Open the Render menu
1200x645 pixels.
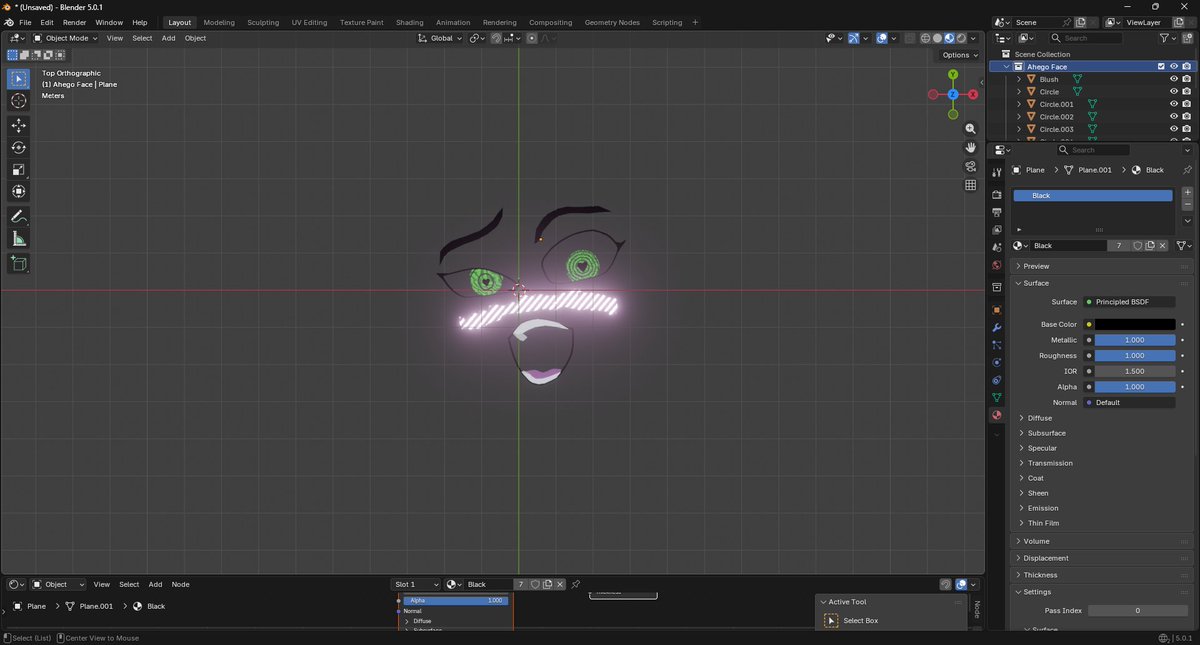pyautogui.click(x=75, y=22)
